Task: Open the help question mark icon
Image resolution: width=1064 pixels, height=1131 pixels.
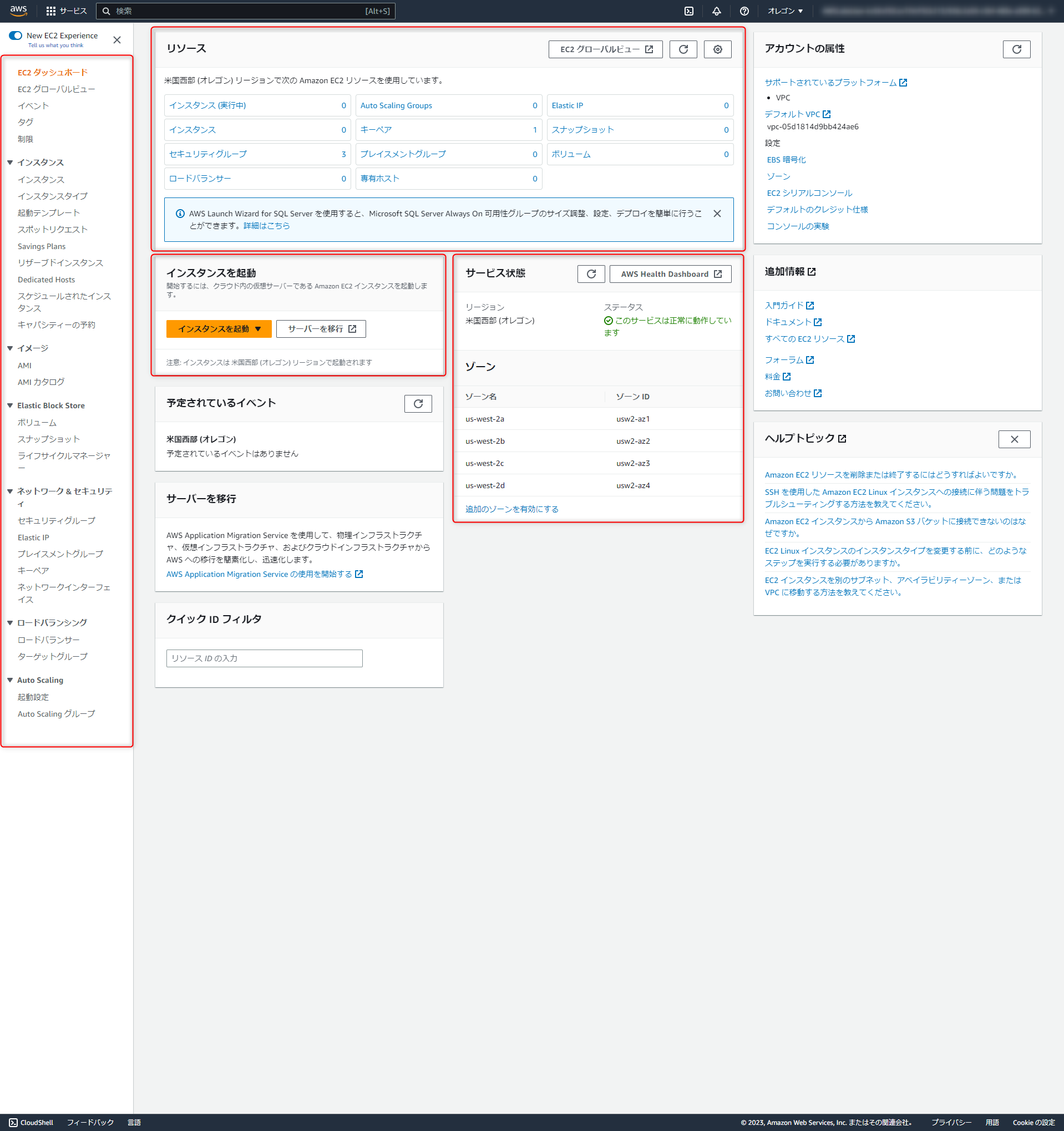Action: pos(744,11)
